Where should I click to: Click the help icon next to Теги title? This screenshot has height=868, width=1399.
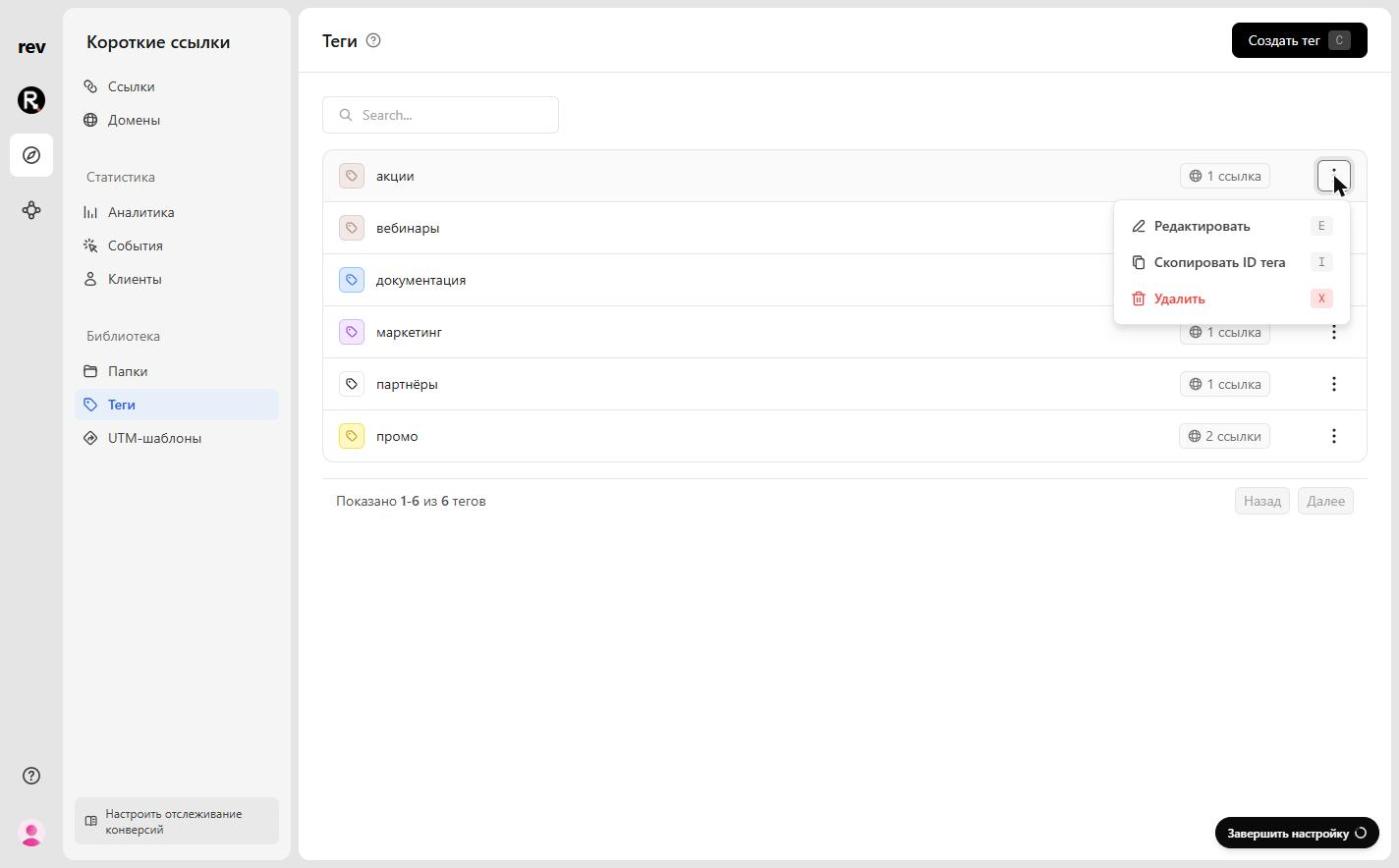[374, 41]
